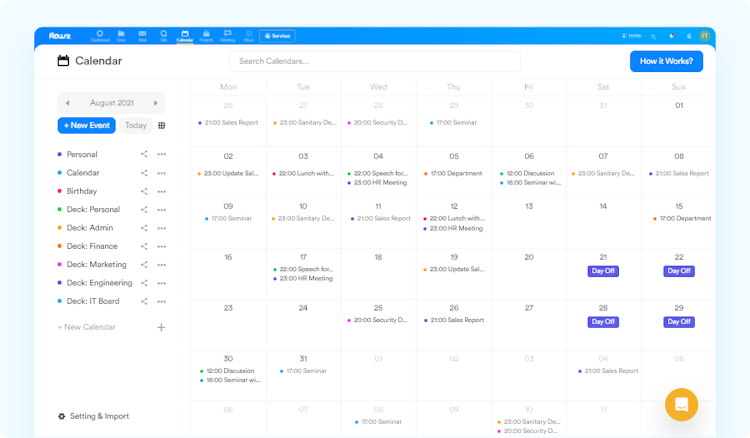Open the Drive folder icon
Viewport: 750px width, 438px height.
121,36
